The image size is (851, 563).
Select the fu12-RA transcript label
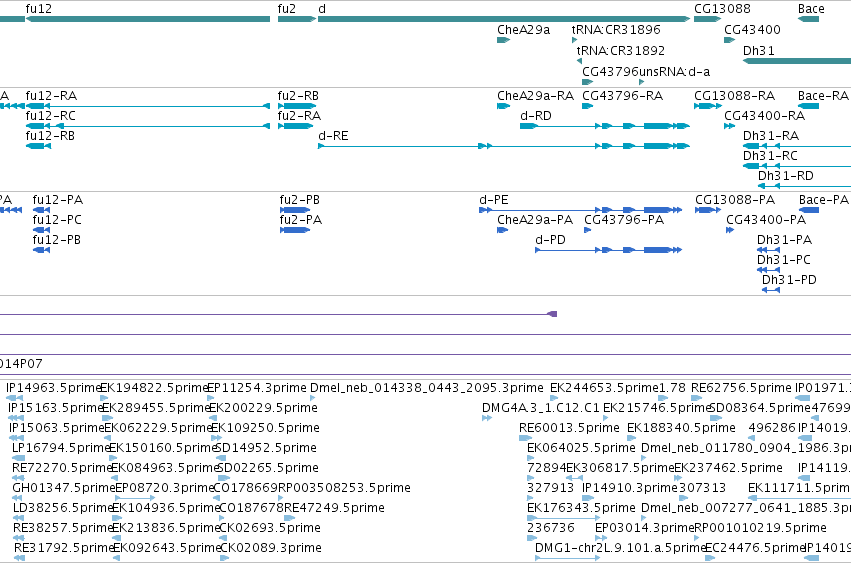[51, 96]
